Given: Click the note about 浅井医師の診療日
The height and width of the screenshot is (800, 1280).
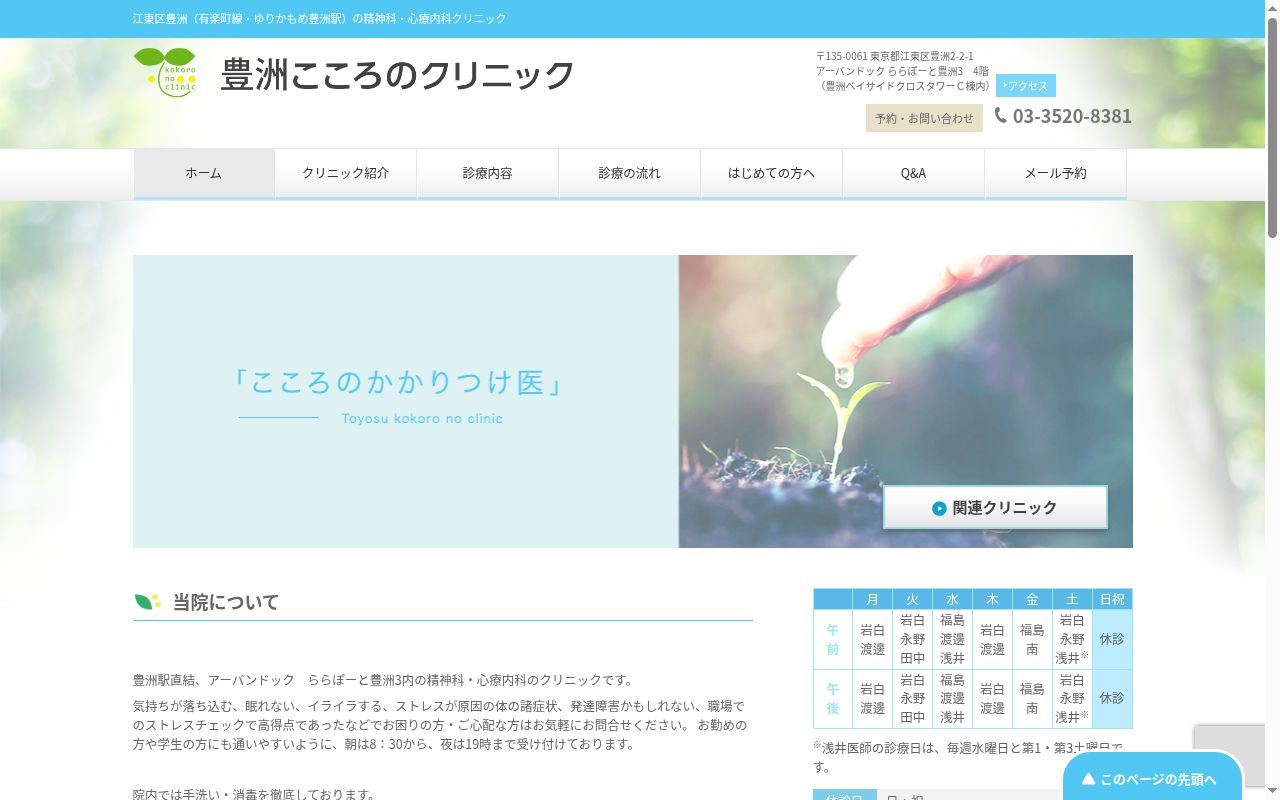Looking at the screenshot, I should [968, 756].
